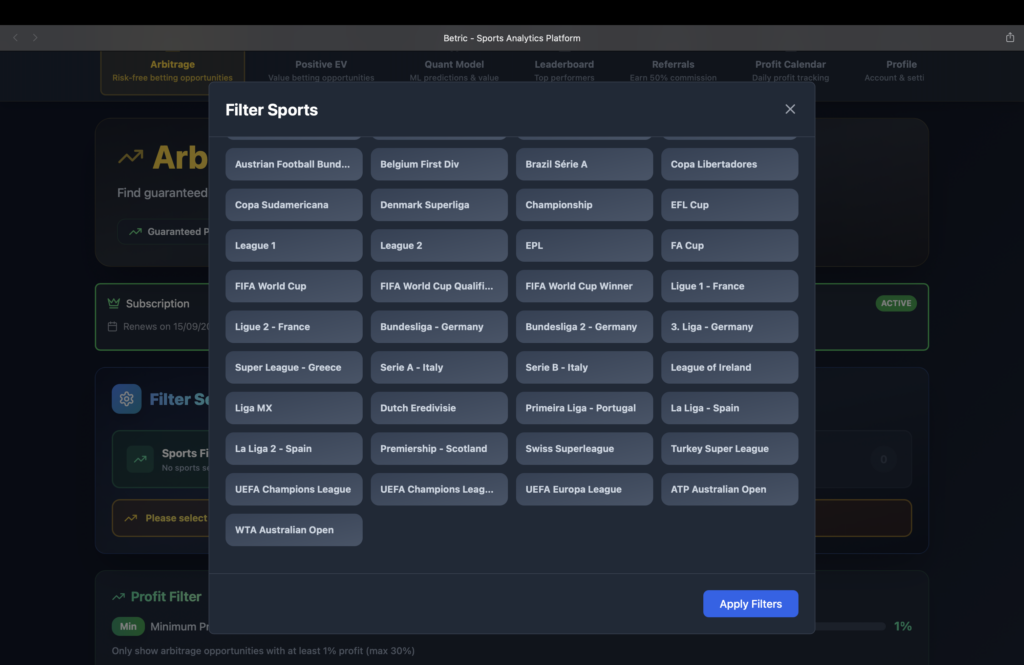Viewport: 1024px width, 665px height.
Task: Open the Profit Calendar tab
Action: click(x=790, y=70)
